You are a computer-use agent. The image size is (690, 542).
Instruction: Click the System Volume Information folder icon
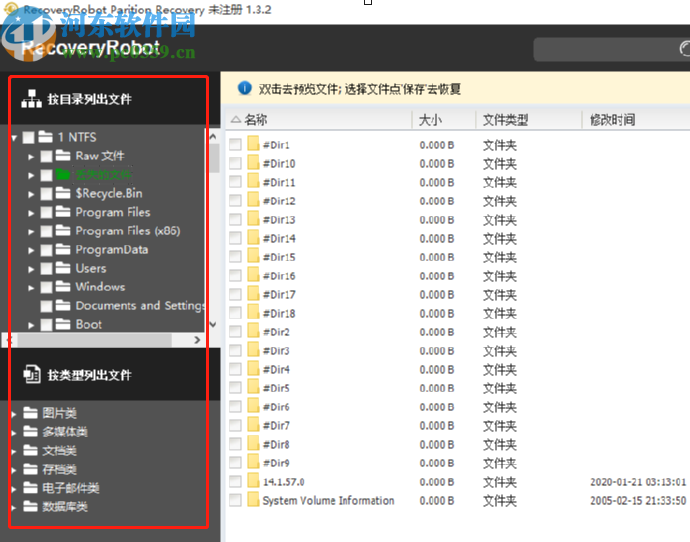(x=253, y=501)
